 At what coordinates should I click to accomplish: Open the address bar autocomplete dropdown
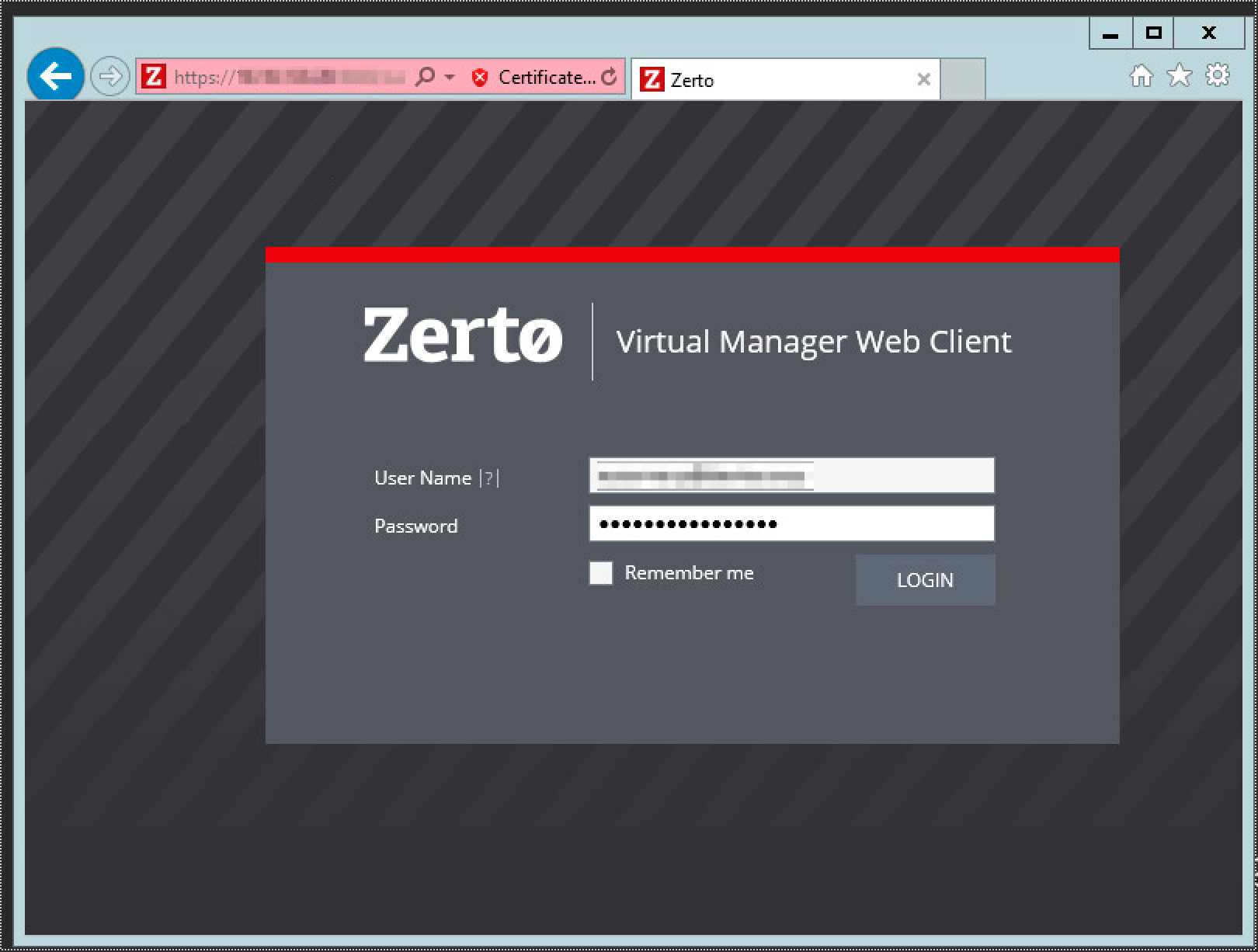[x=449, y=77]
